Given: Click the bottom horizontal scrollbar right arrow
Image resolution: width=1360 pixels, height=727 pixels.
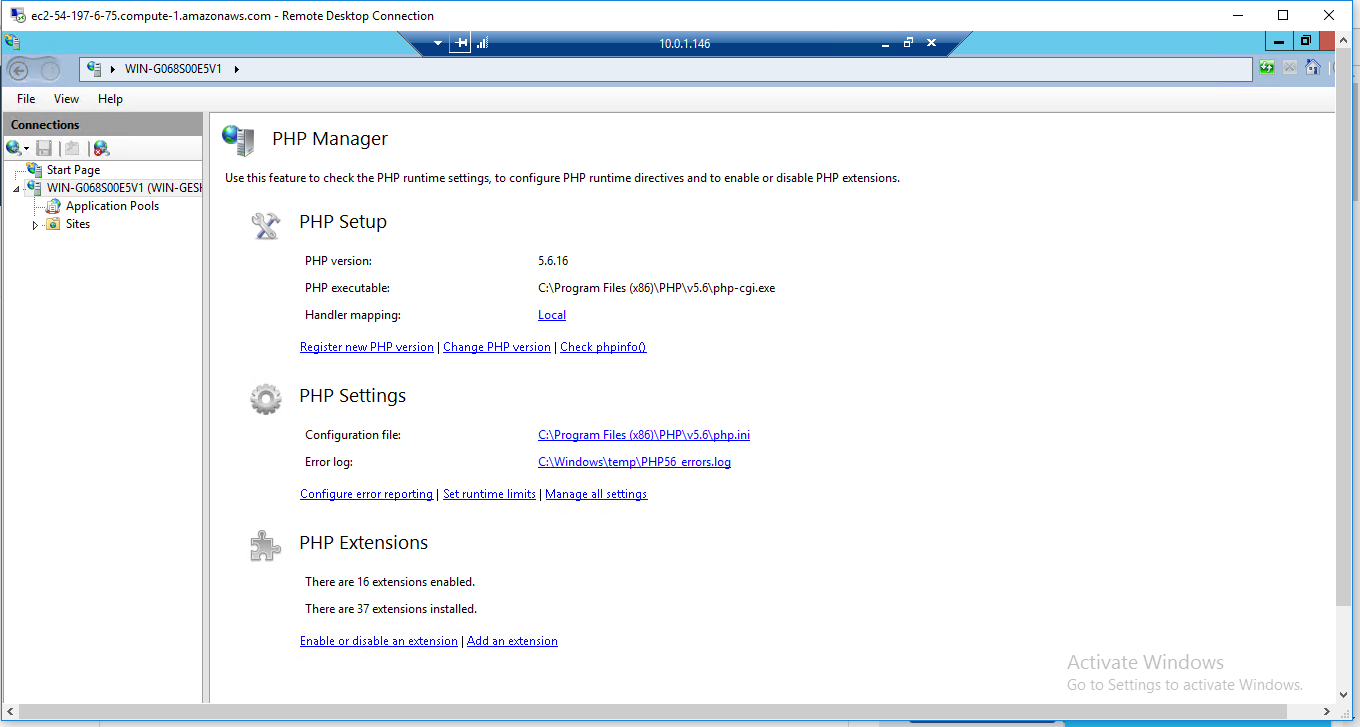Looking at the screenshot, I should pyautogui.click(x=1326, y=710).
